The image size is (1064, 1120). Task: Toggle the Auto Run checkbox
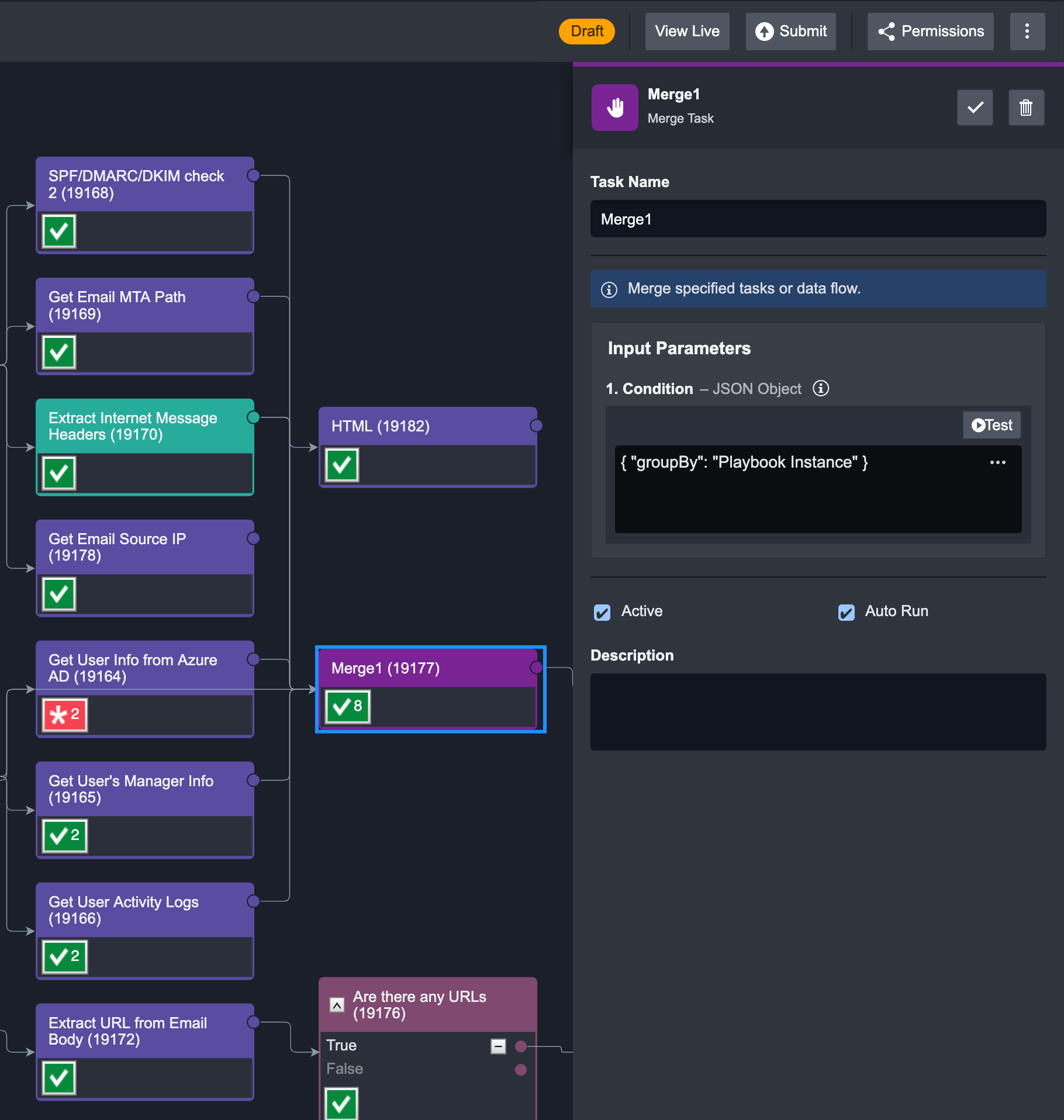click(x=846, y=612)
